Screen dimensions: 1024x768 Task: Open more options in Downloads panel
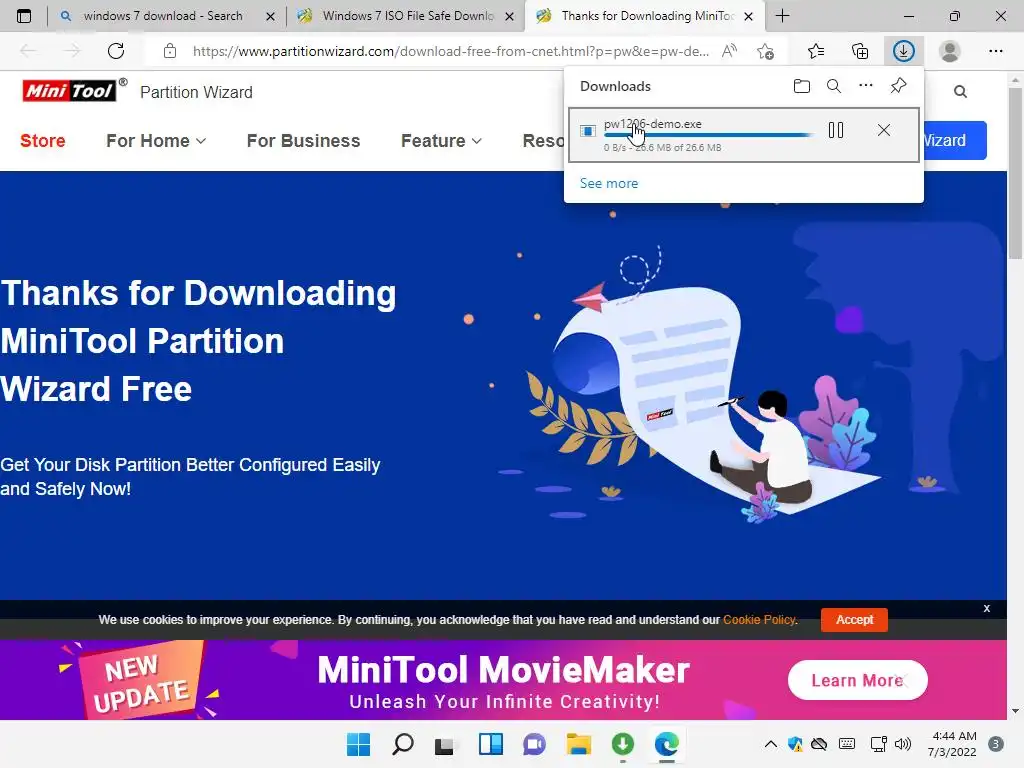[866, 86]
